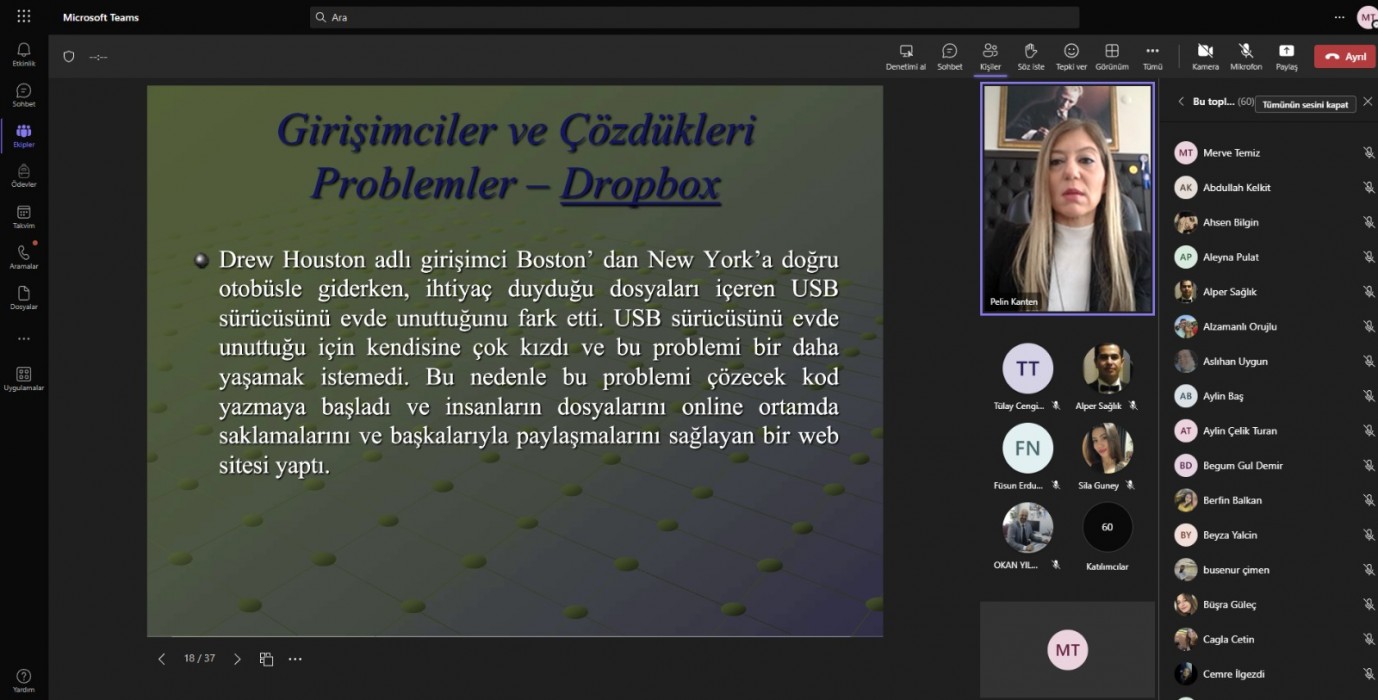Open the app launcher grid icon
The height and width of the screenshot is (700, 1378).
(x=24, y=17)
